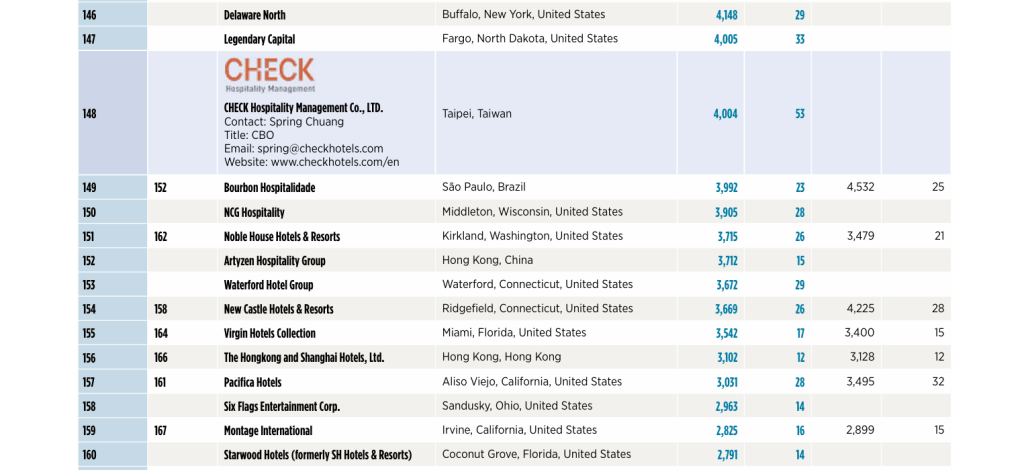
Task: Click NCG Hospitality in the table
Action: [x=254, y=212]
